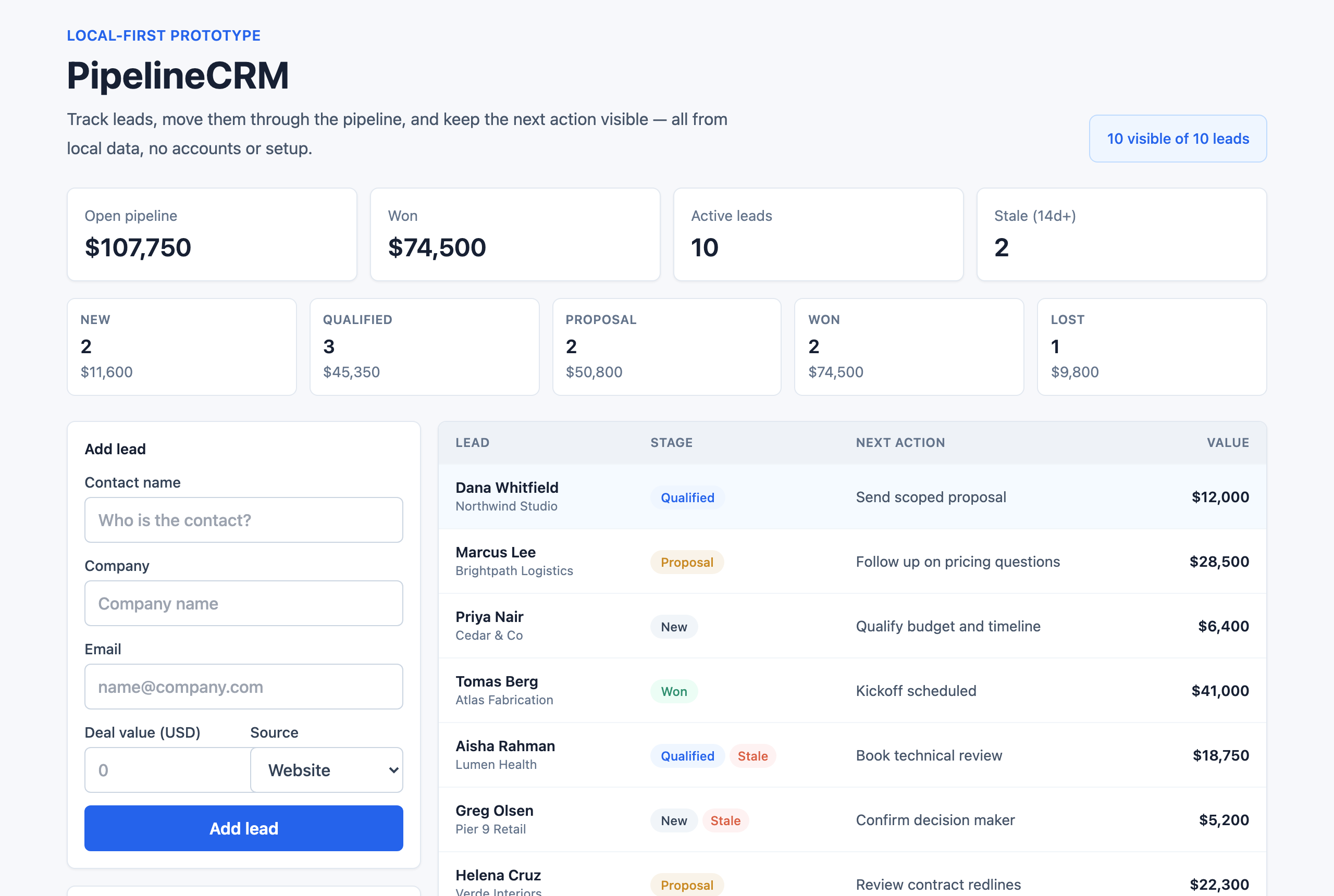Click New badge in Greg Olsen row
The image size is (1334, 896).
pyautogui.click(x=674, y=820)
